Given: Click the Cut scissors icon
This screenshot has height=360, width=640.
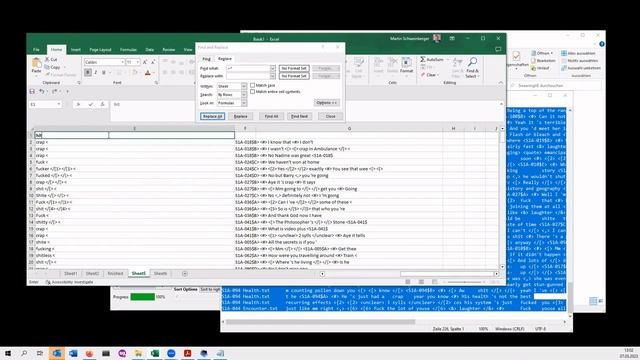Looking at the screenshot, I should [47, 60].
